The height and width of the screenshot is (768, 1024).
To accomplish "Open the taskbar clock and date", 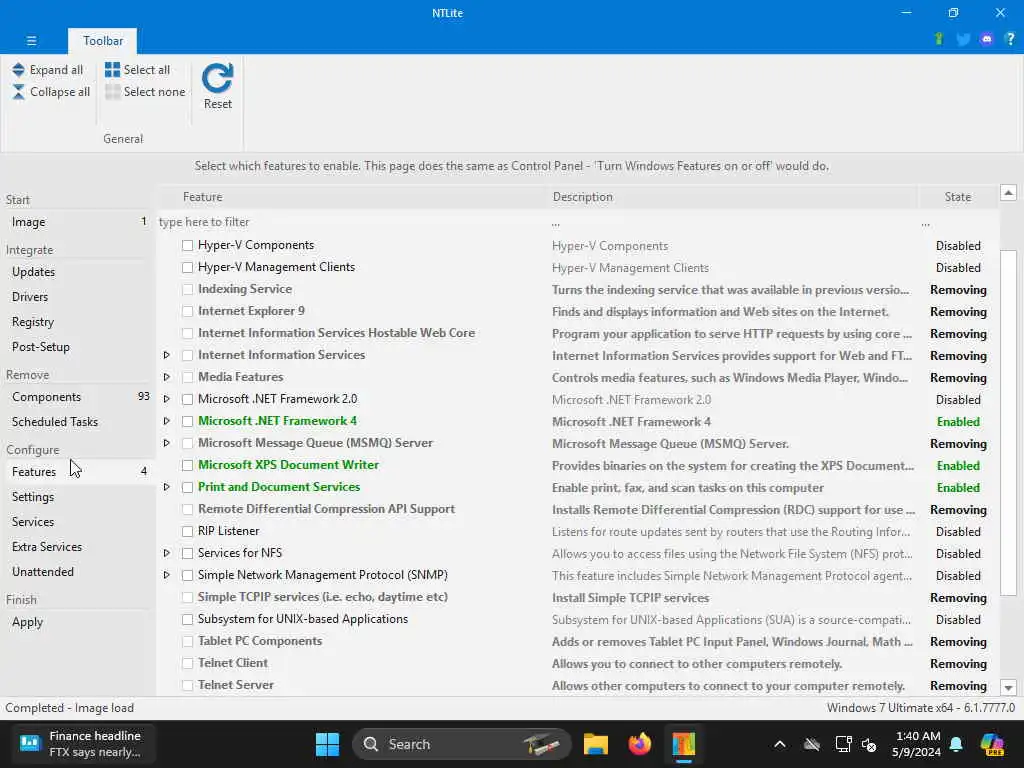I will (x=916, y=744).
